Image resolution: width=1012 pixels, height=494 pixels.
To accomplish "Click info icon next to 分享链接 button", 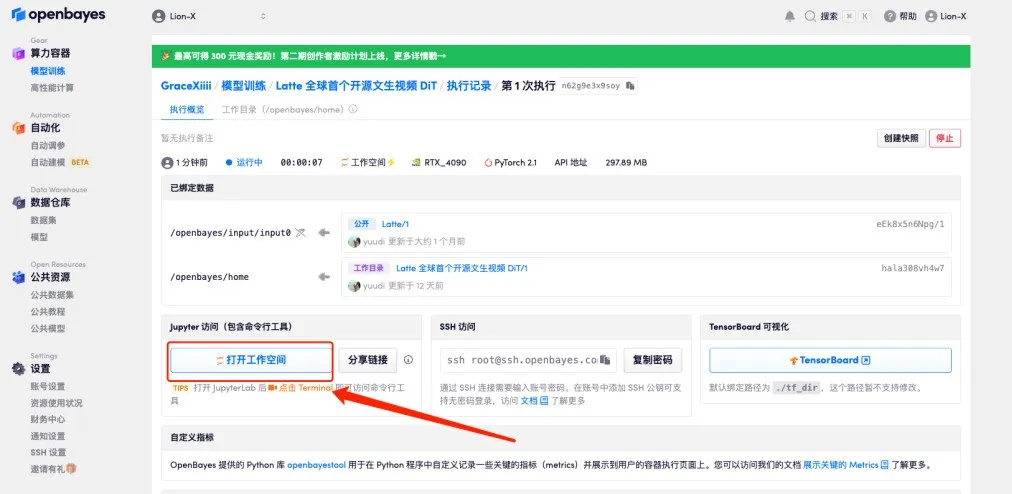I will (x=408, y=359).
